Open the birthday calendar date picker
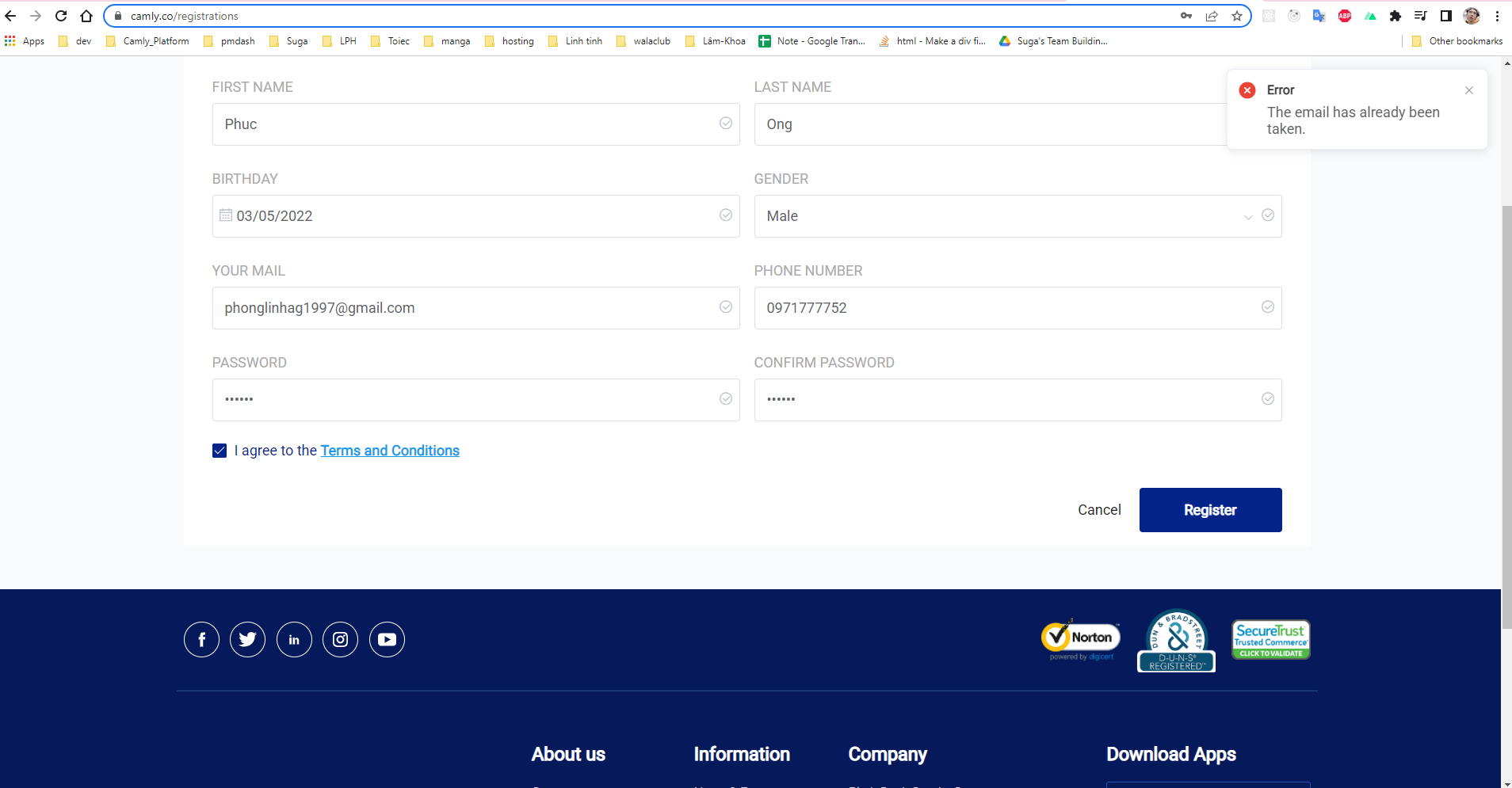1512x788 pixels. pos(226,215)
